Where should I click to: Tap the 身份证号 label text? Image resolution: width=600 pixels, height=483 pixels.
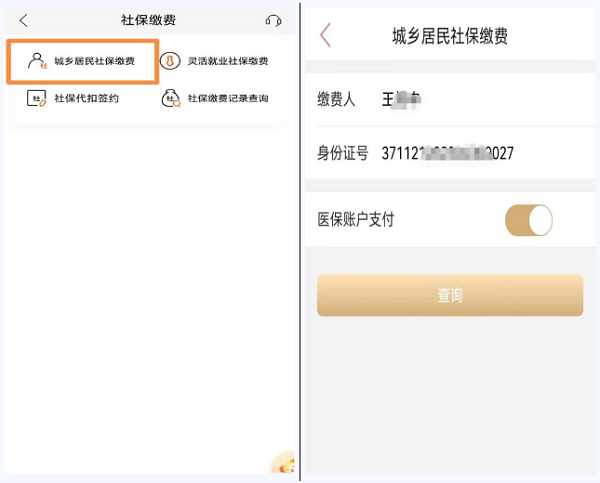[343, 153]
